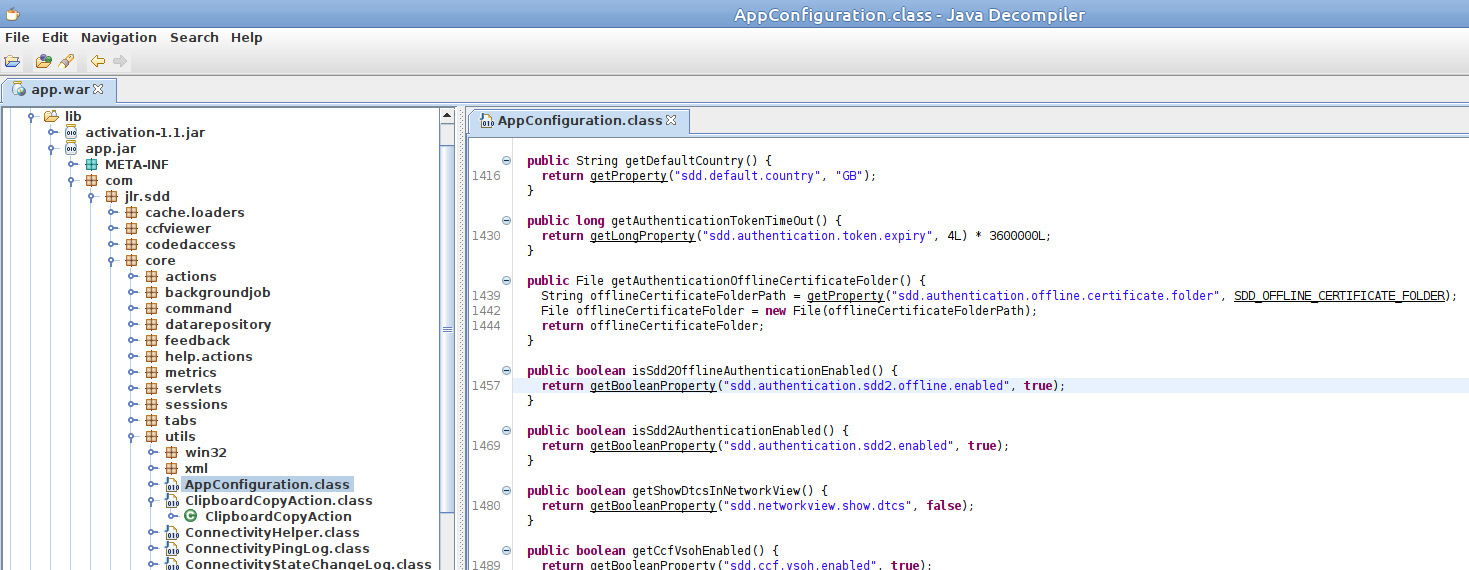Fold the getAuthenticationTokenTimeOut method

506,220
